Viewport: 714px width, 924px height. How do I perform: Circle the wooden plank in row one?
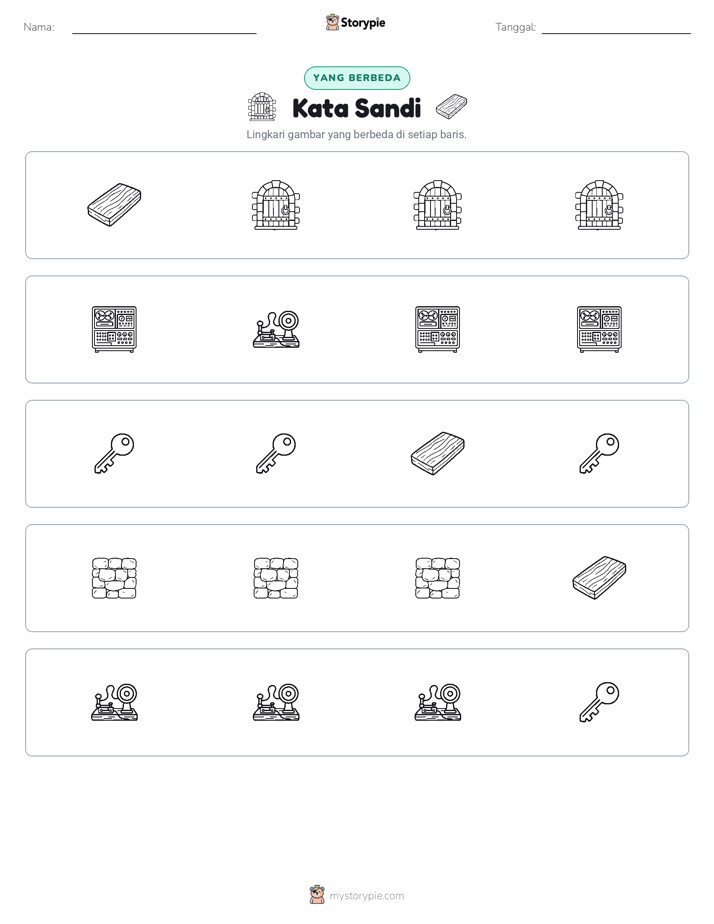click(114, 205)
